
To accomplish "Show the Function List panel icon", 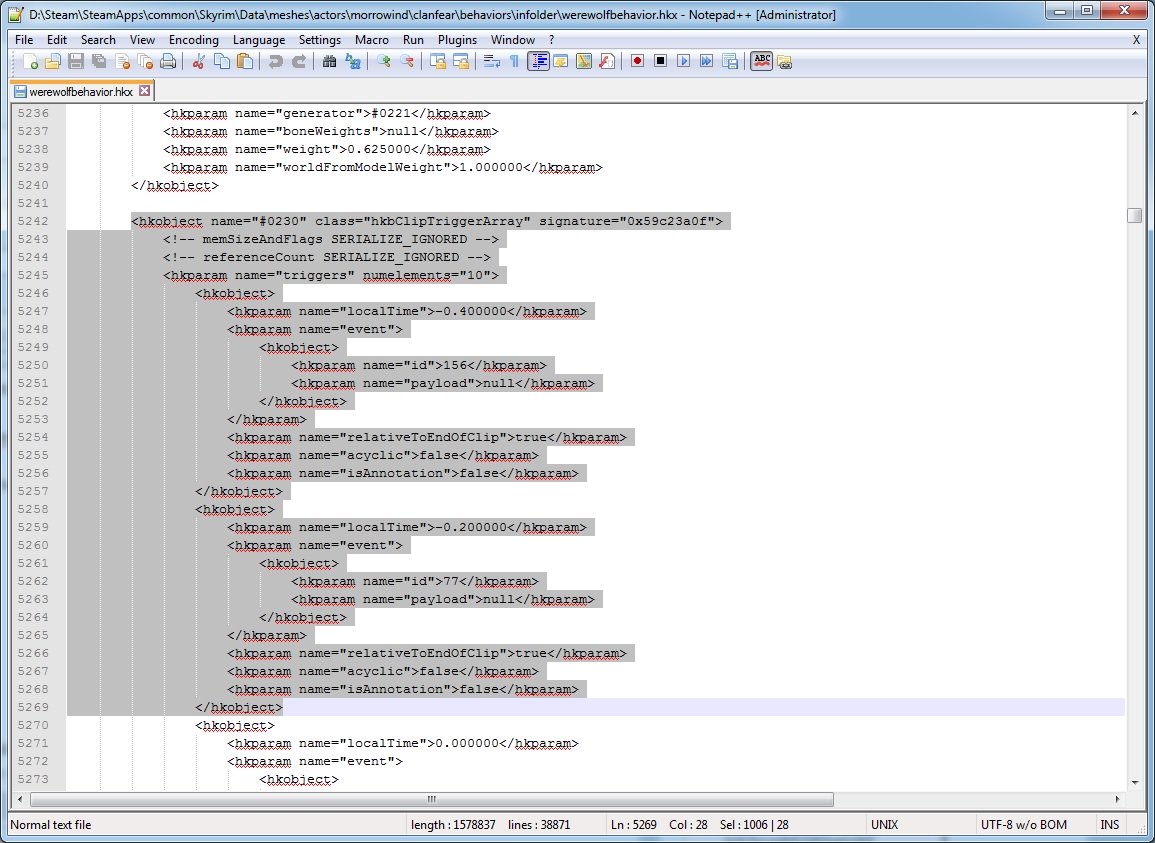I will (x=607, y=62).
